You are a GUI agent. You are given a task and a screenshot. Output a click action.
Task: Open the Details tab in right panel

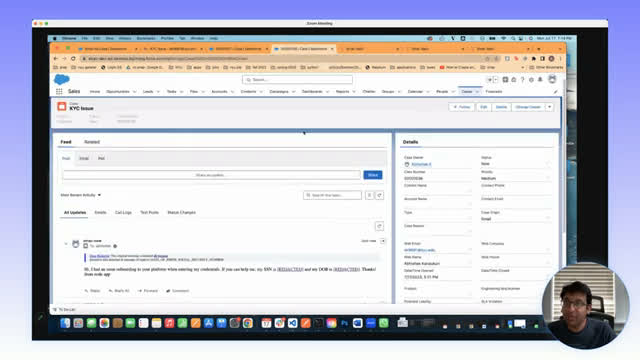tap(410, 142)
